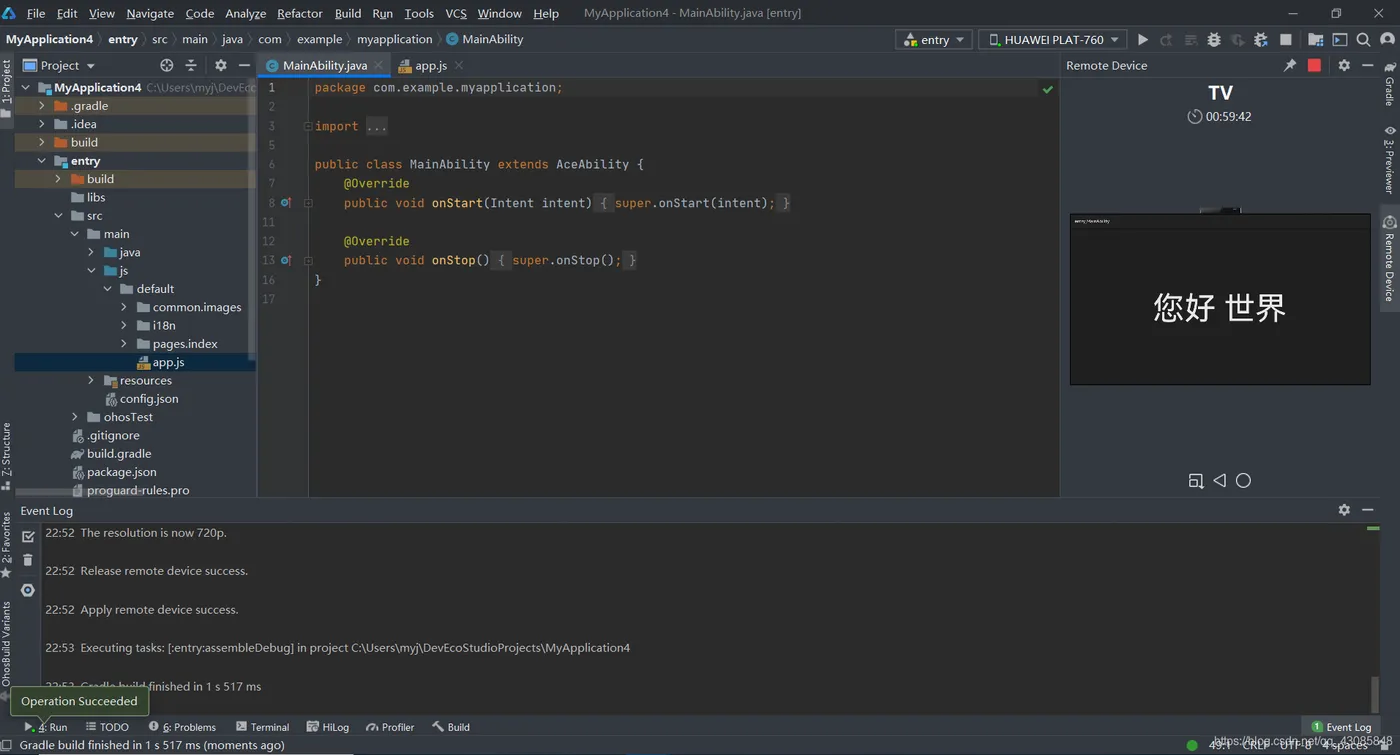Collapse the entry module node
This screenshot has width=1400, height=755.
click(42, 161)
